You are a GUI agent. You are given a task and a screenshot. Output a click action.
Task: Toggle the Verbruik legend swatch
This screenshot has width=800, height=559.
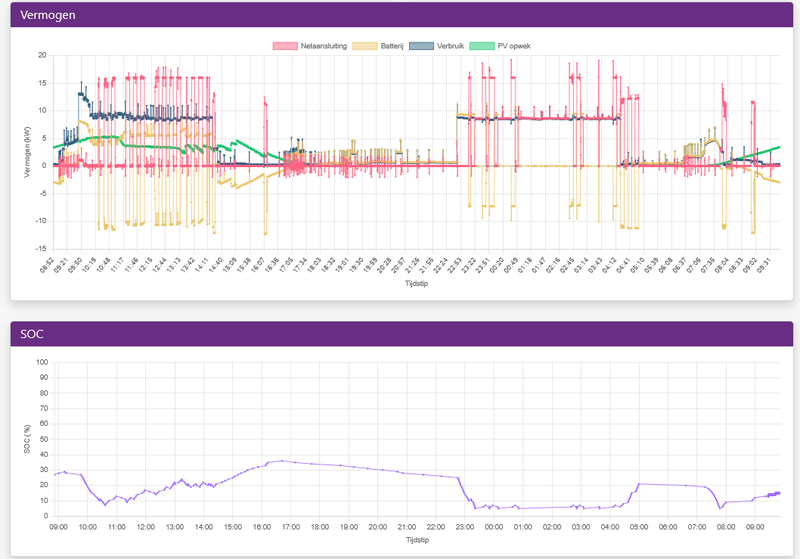point(421,46)
